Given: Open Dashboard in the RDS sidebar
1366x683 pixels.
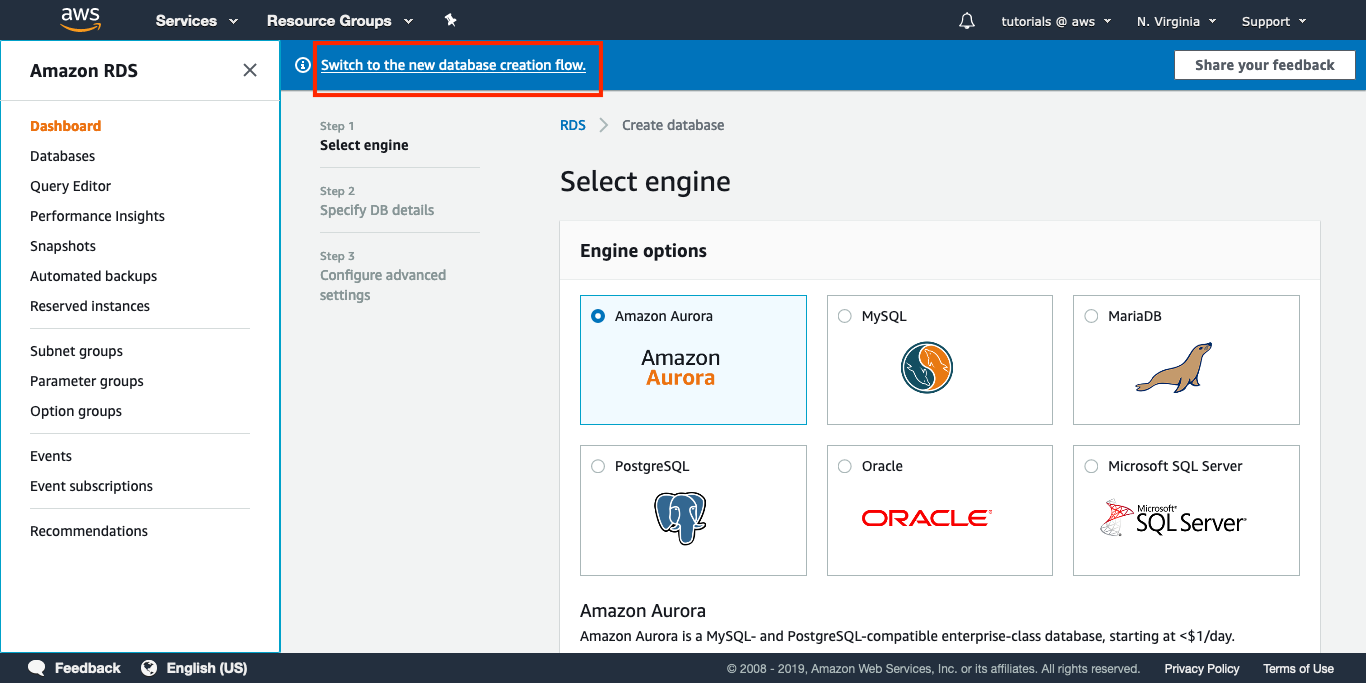Looking at the screenshot, I should [x=66, y=126].
